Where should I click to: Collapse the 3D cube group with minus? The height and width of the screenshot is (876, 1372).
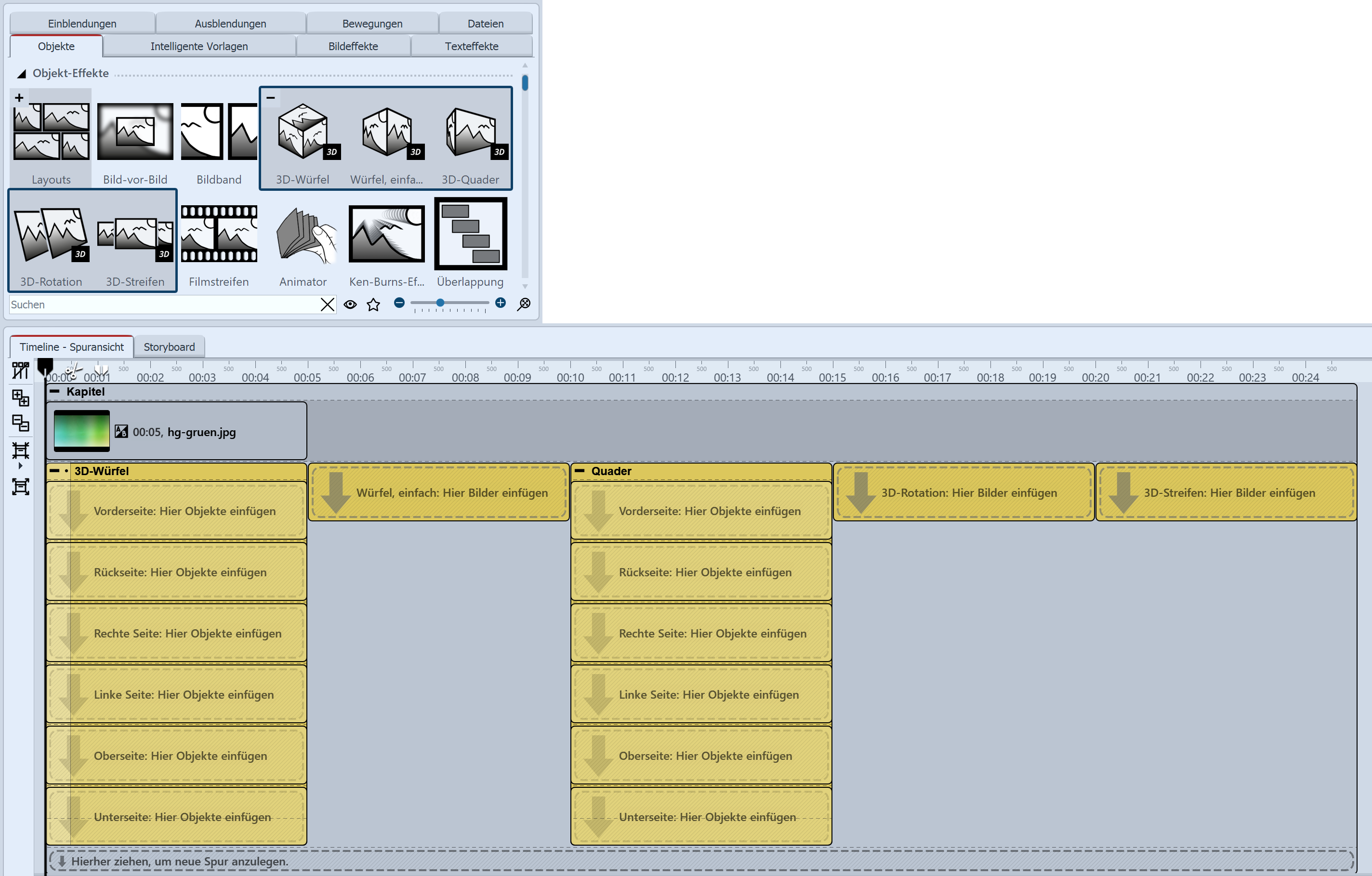pyautogui.click(x=271, y=98)
